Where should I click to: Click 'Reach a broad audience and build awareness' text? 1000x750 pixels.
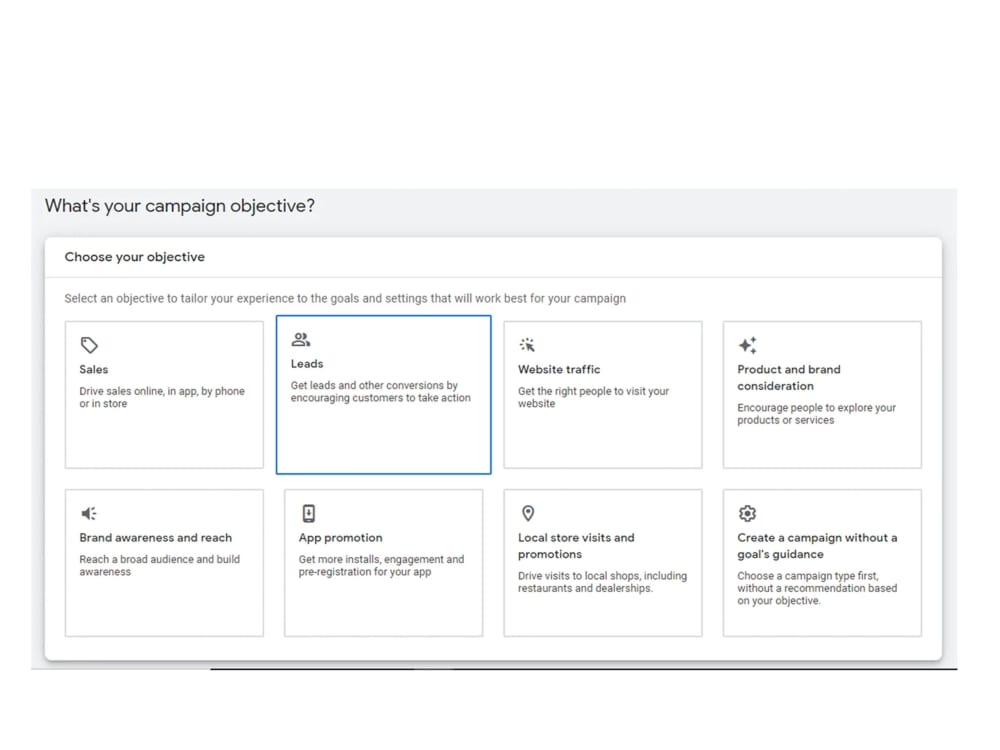(159, 566)
